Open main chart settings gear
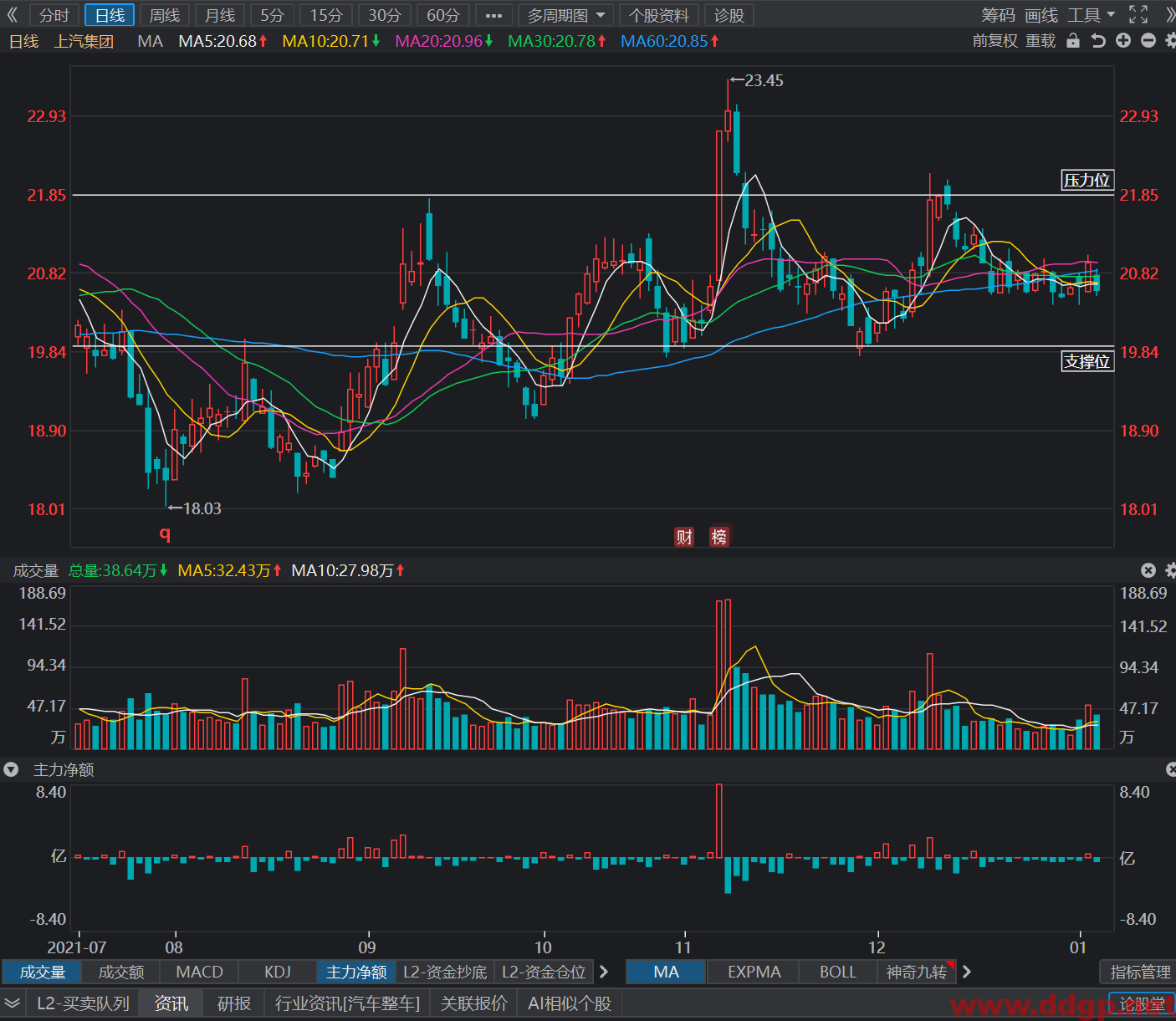 coord(1170,40)
